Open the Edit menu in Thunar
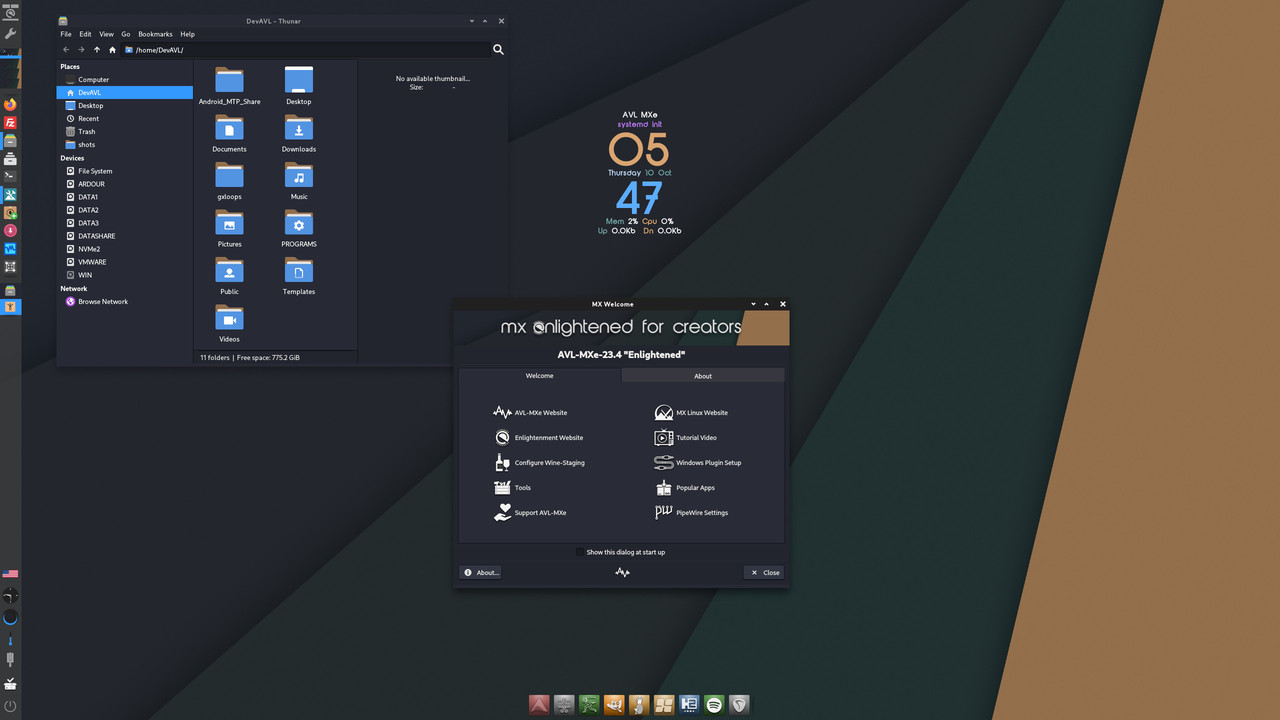 [85, 34]
